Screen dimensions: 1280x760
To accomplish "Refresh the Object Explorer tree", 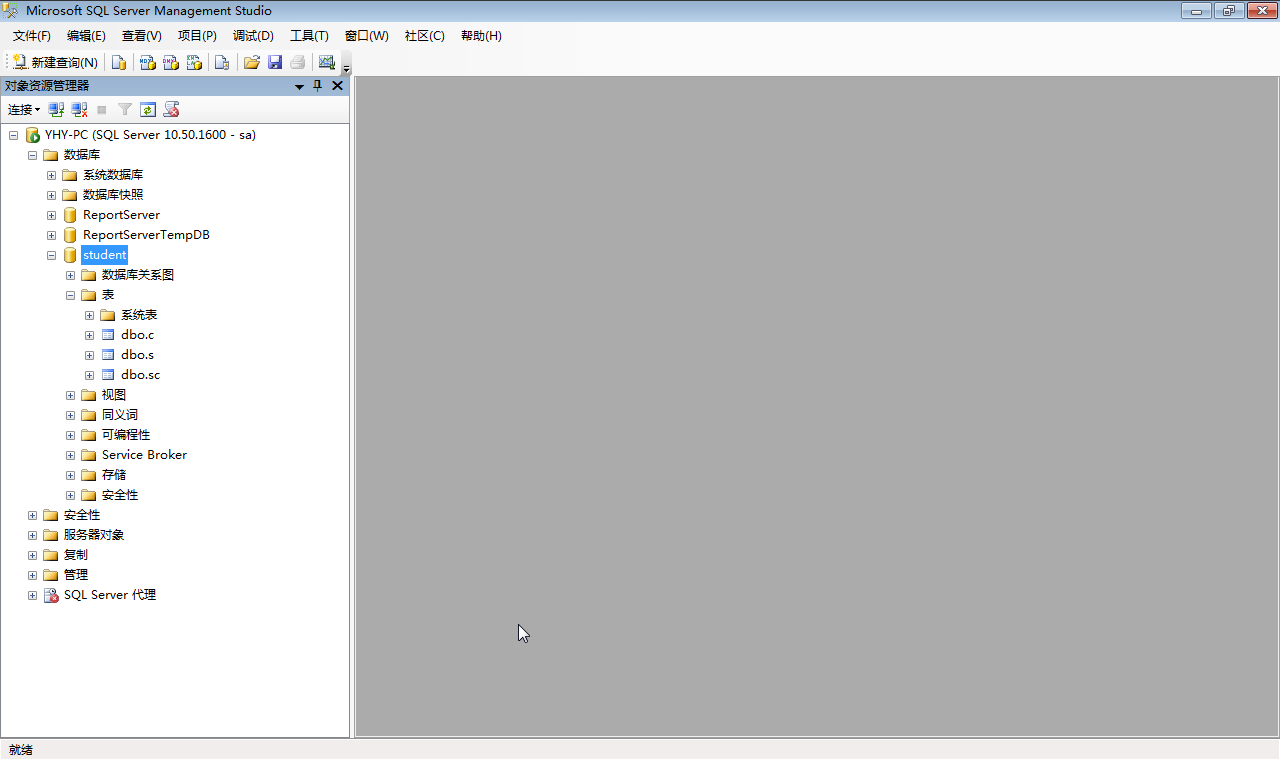I will [148, 109].
